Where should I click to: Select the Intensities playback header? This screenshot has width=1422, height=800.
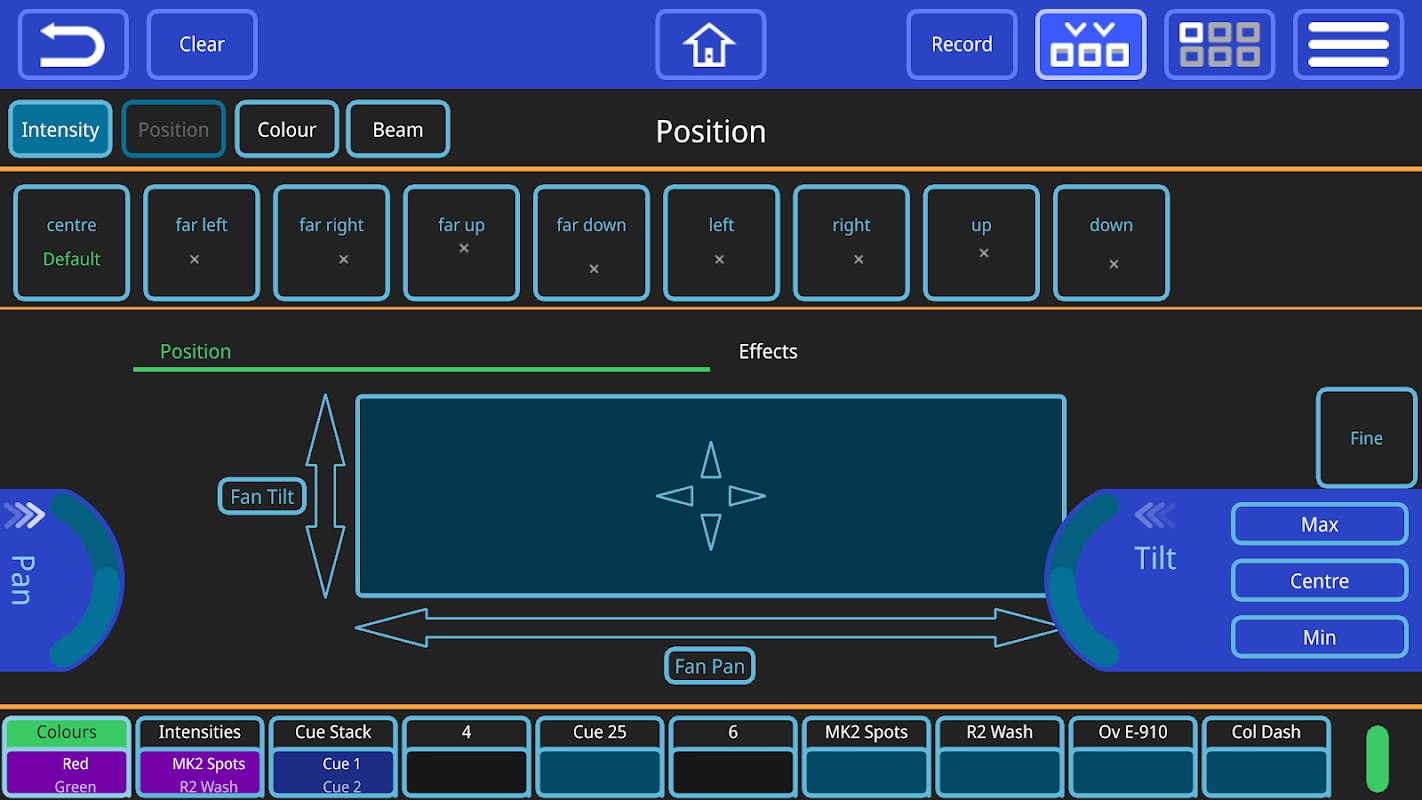pyautogui.click(x=200, y=732)
